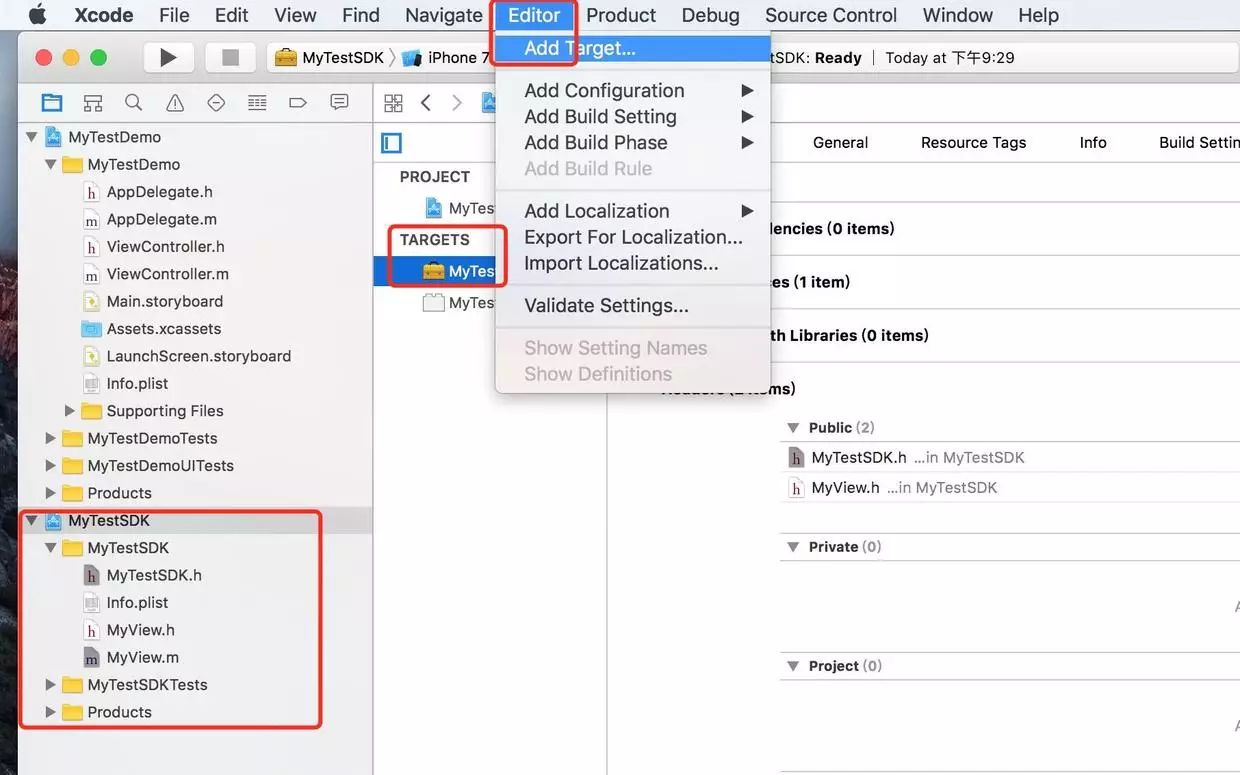Click the Run (play) button
The image size is (1240, 775).
[169, 57]
